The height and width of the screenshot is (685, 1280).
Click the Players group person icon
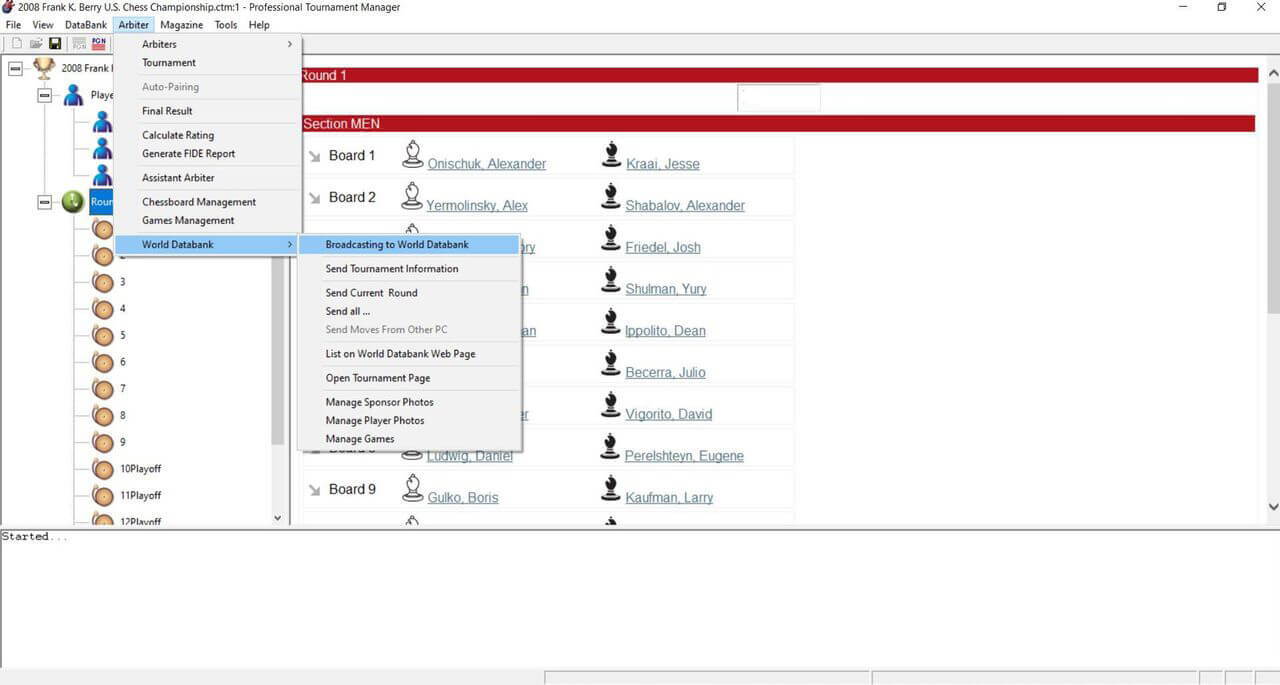coord(73,95)
